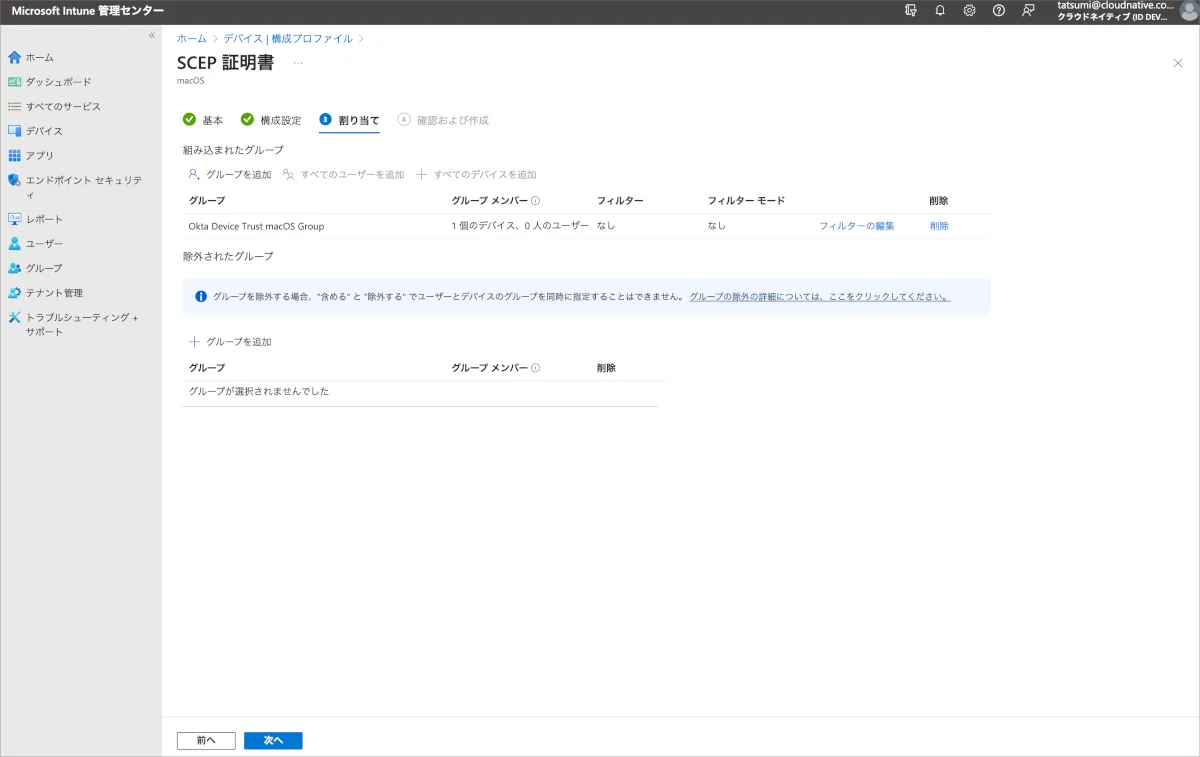Add a group to excluded groups

(230, 342)
